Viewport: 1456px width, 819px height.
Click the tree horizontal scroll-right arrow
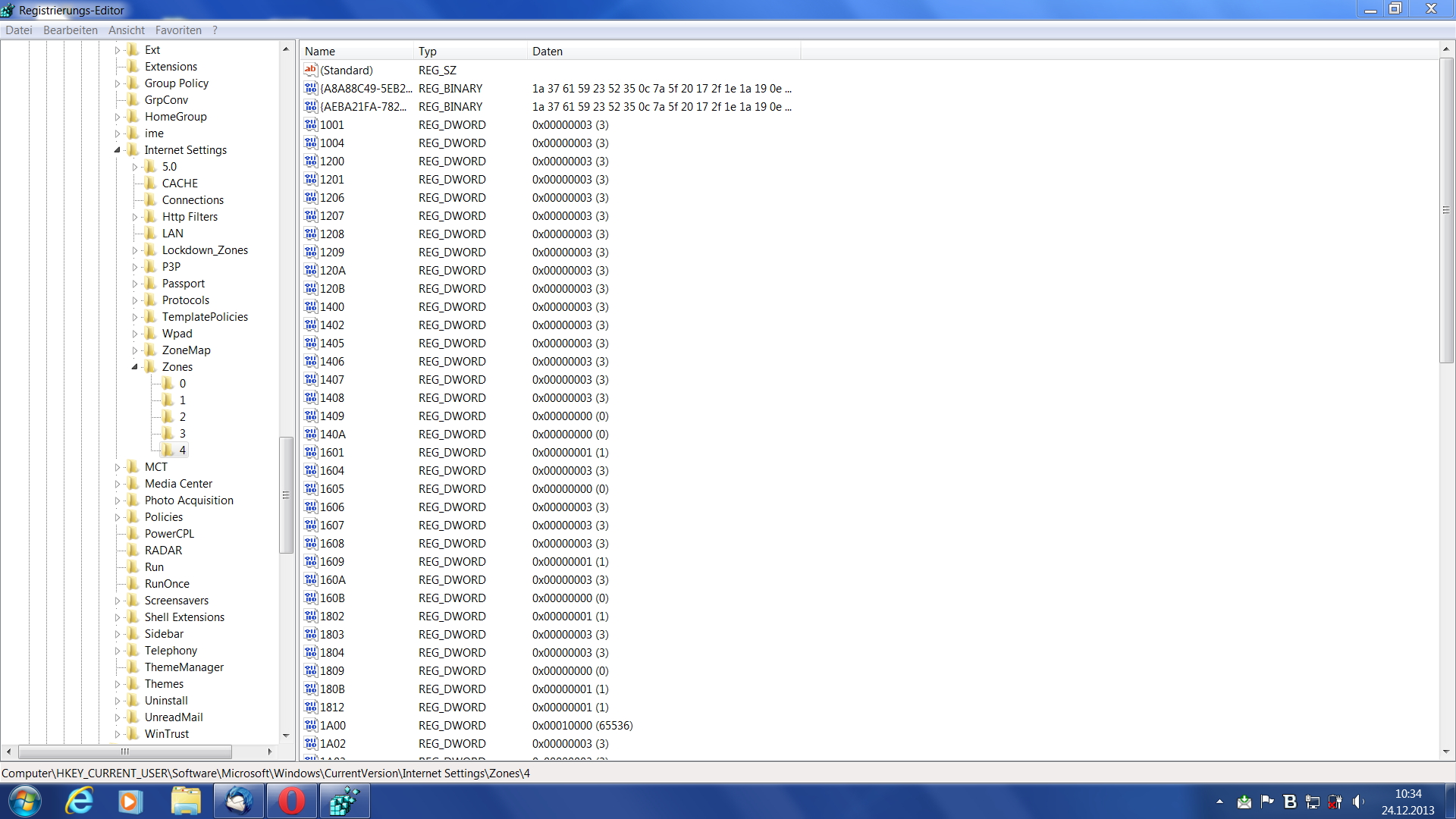[270, 752]
